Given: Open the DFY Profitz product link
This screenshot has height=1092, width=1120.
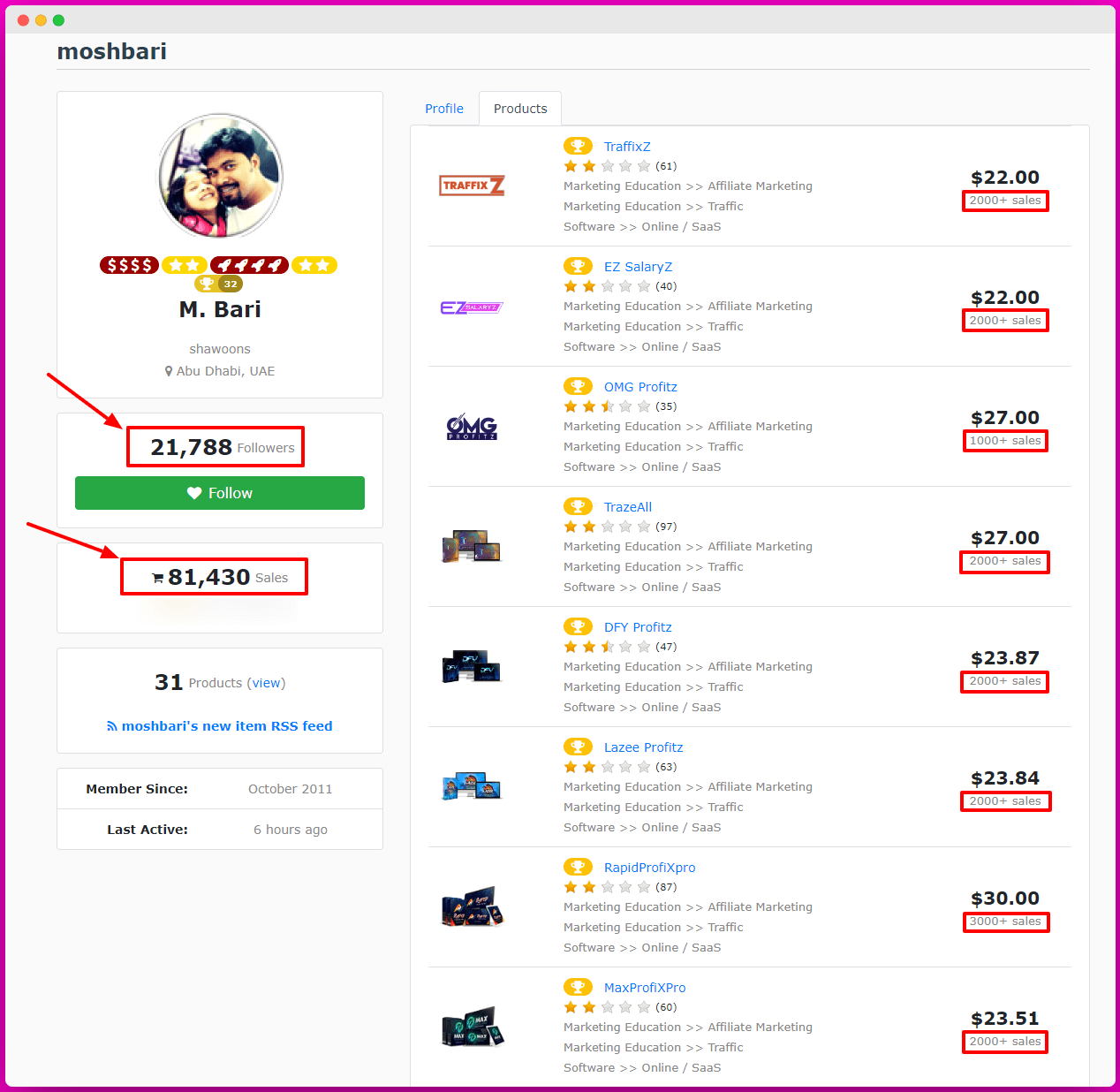Looking at the screenshot, I should (x=638, y=627).
